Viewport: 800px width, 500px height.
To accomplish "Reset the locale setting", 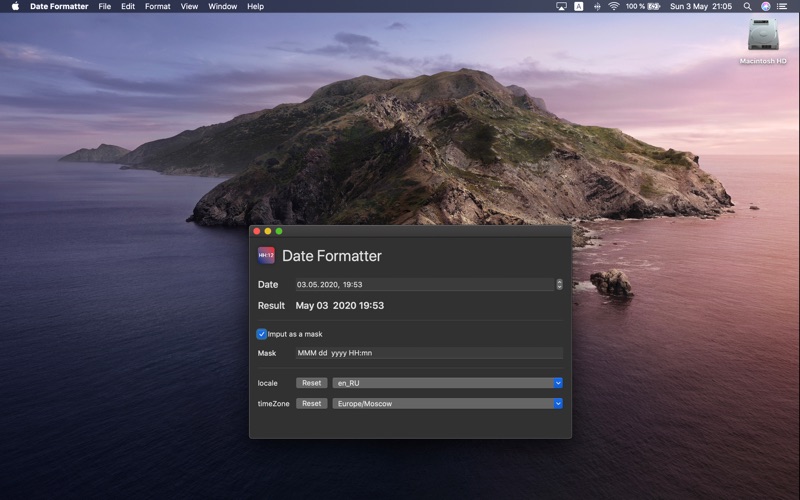I will click(x=312, y=383).
